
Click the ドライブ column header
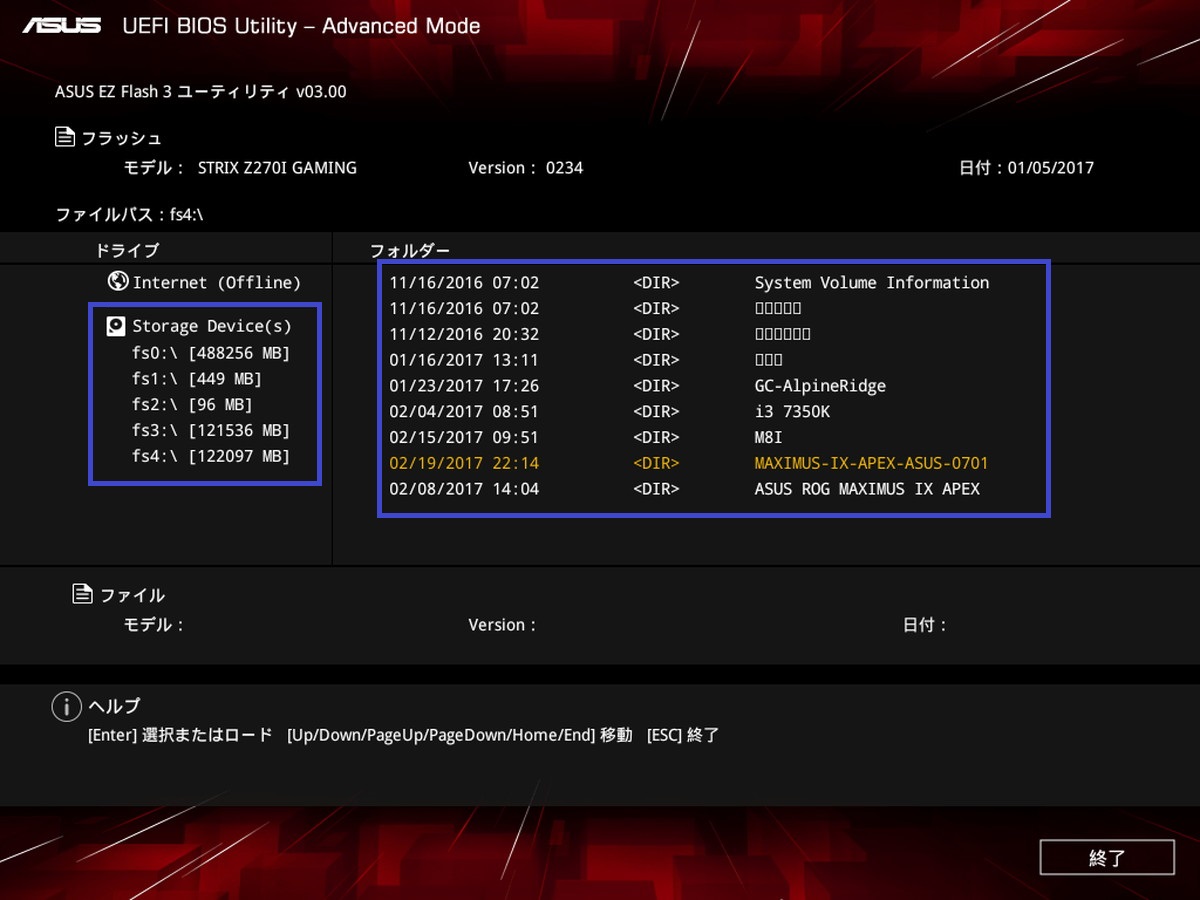point(127,250)
